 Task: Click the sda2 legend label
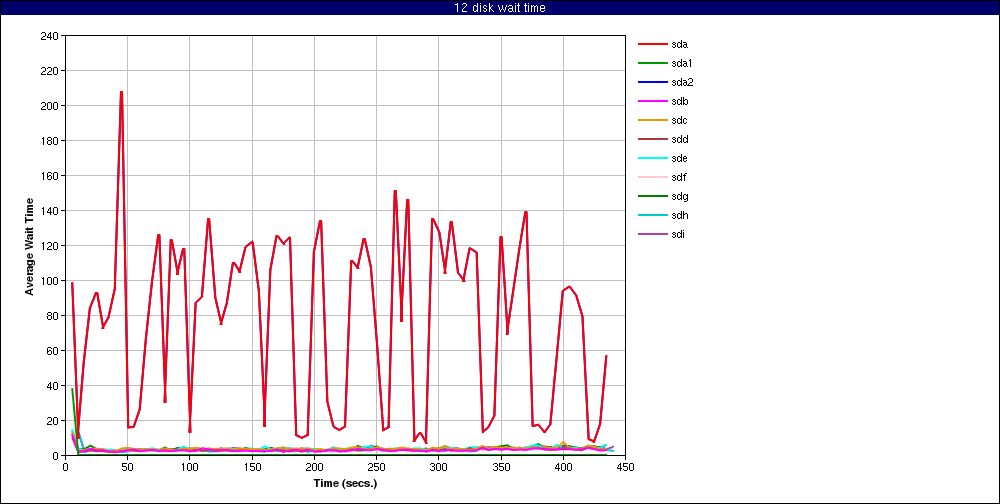[682, 82]
